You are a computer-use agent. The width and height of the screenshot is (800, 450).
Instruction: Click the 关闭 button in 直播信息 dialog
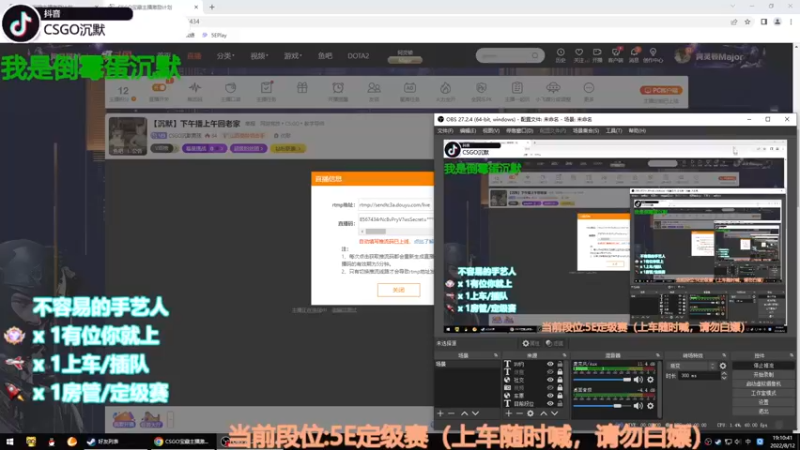(x=398, y=290)
